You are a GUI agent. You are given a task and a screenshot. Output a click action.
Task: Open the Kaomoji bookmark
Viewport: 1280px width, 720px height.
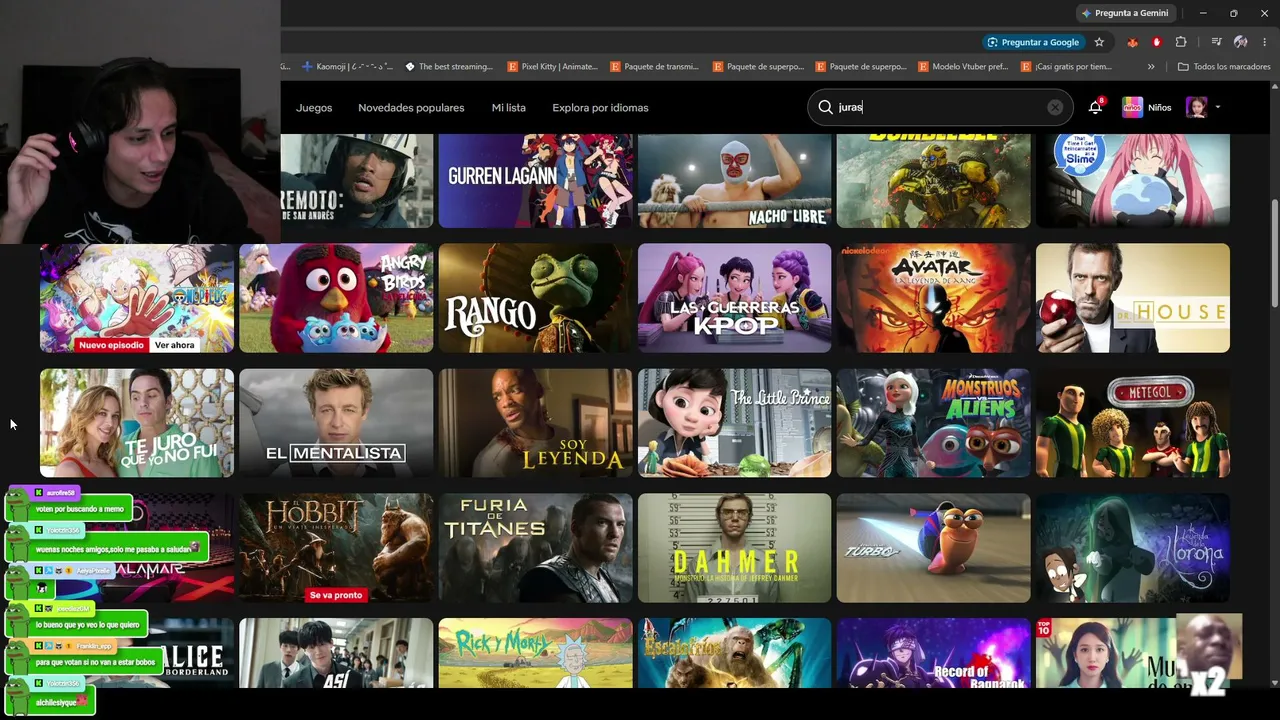point(347,67)
